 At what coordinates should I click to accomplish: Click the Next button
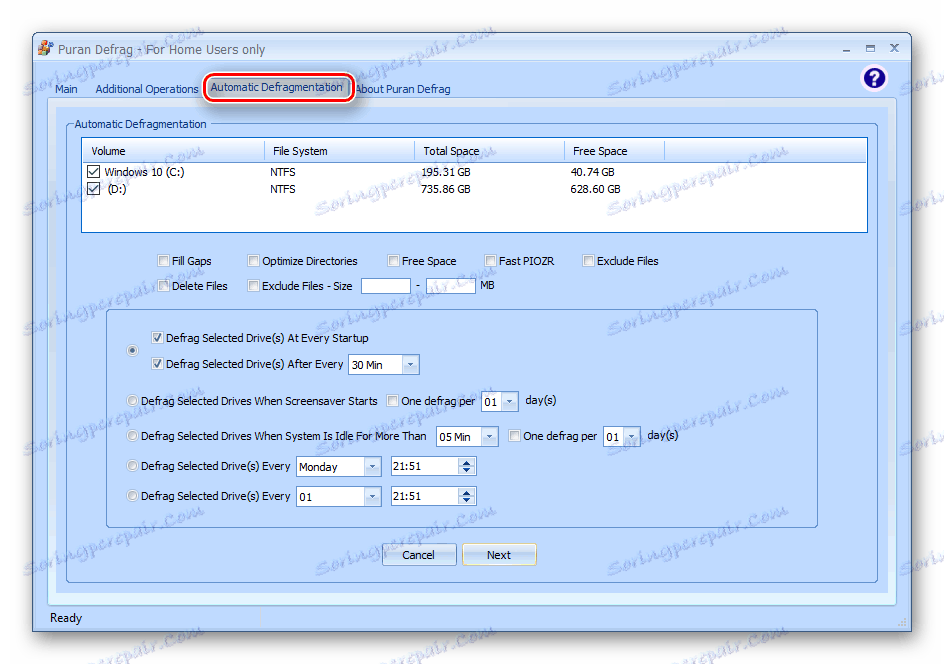pyautogui.click(x=499, y=554)
